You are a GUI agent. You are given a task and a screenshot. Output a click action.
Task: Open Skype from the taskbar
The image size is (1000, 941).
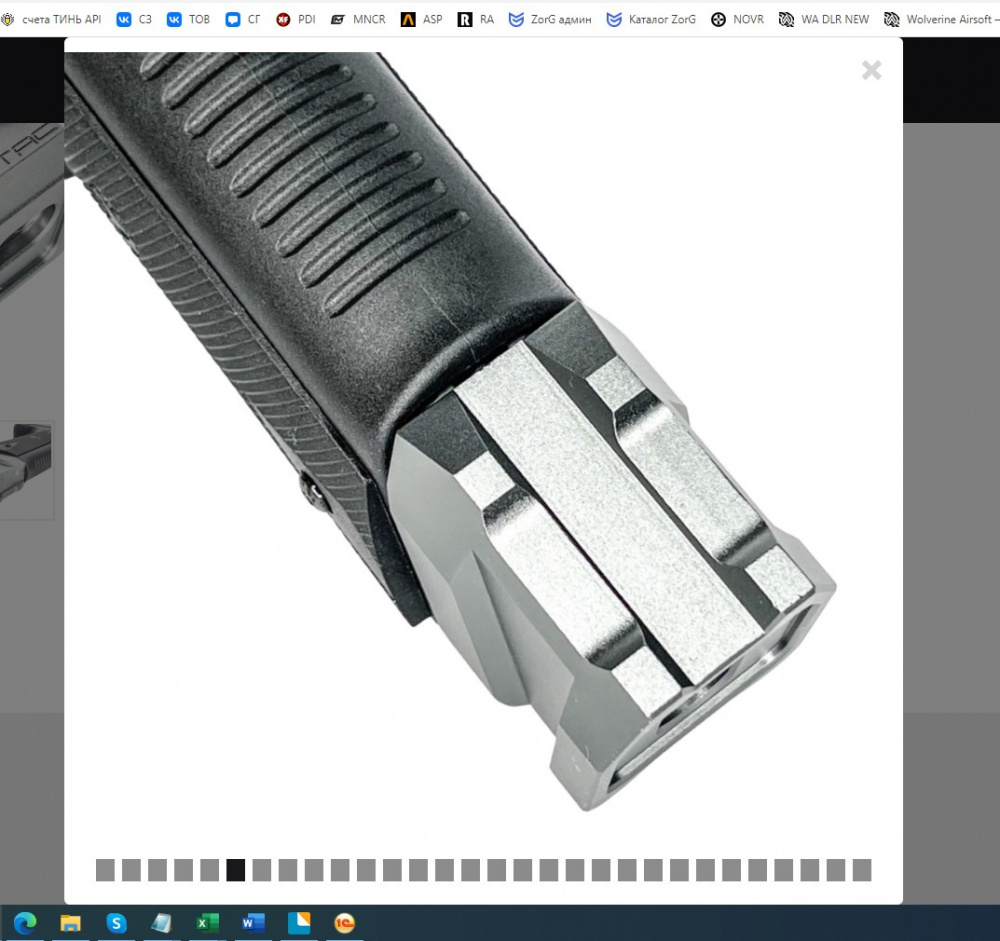click(117, 923)
